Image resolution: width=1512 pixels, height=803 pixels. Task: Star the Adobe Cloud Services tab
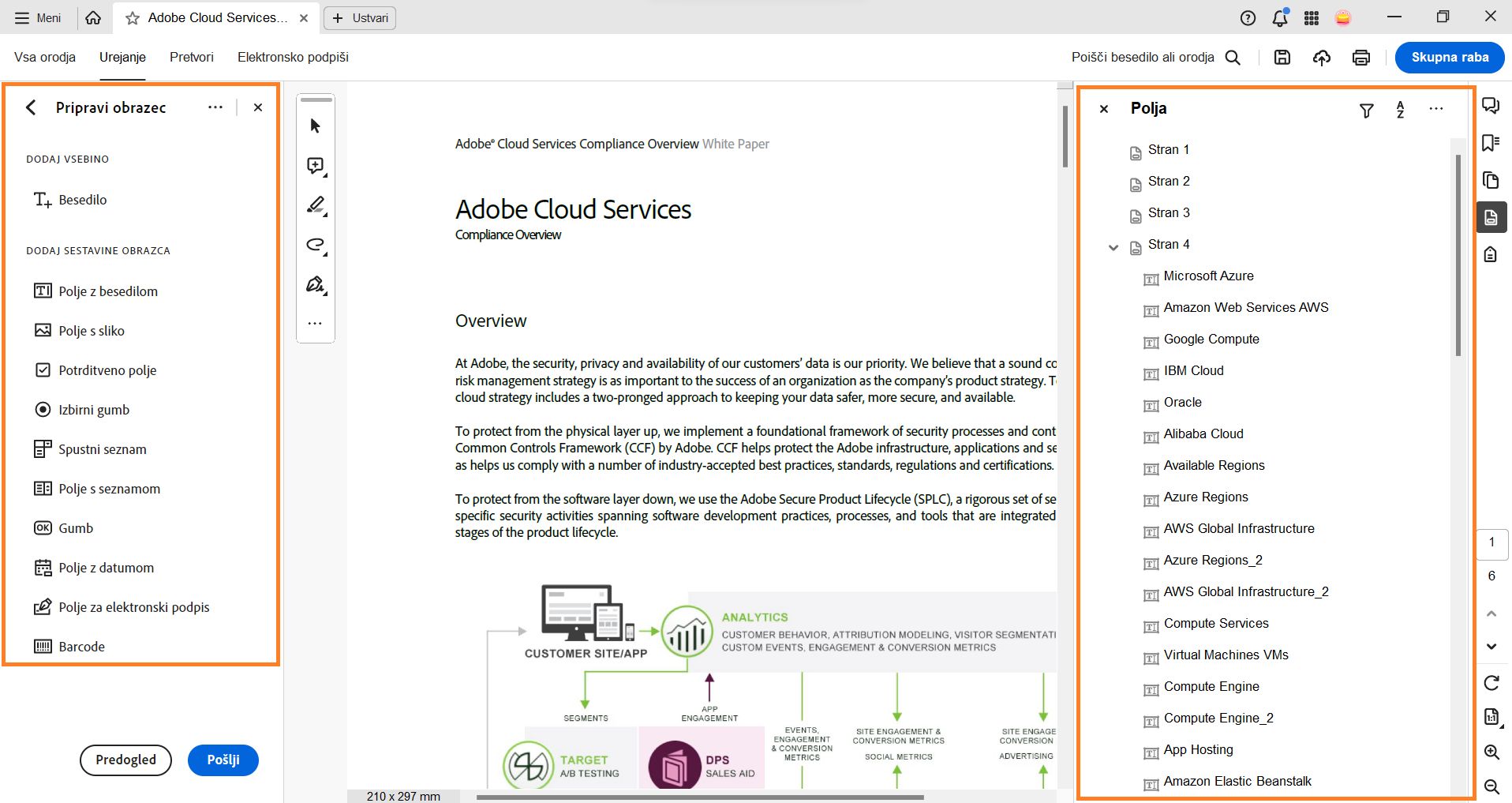point(133,18)
